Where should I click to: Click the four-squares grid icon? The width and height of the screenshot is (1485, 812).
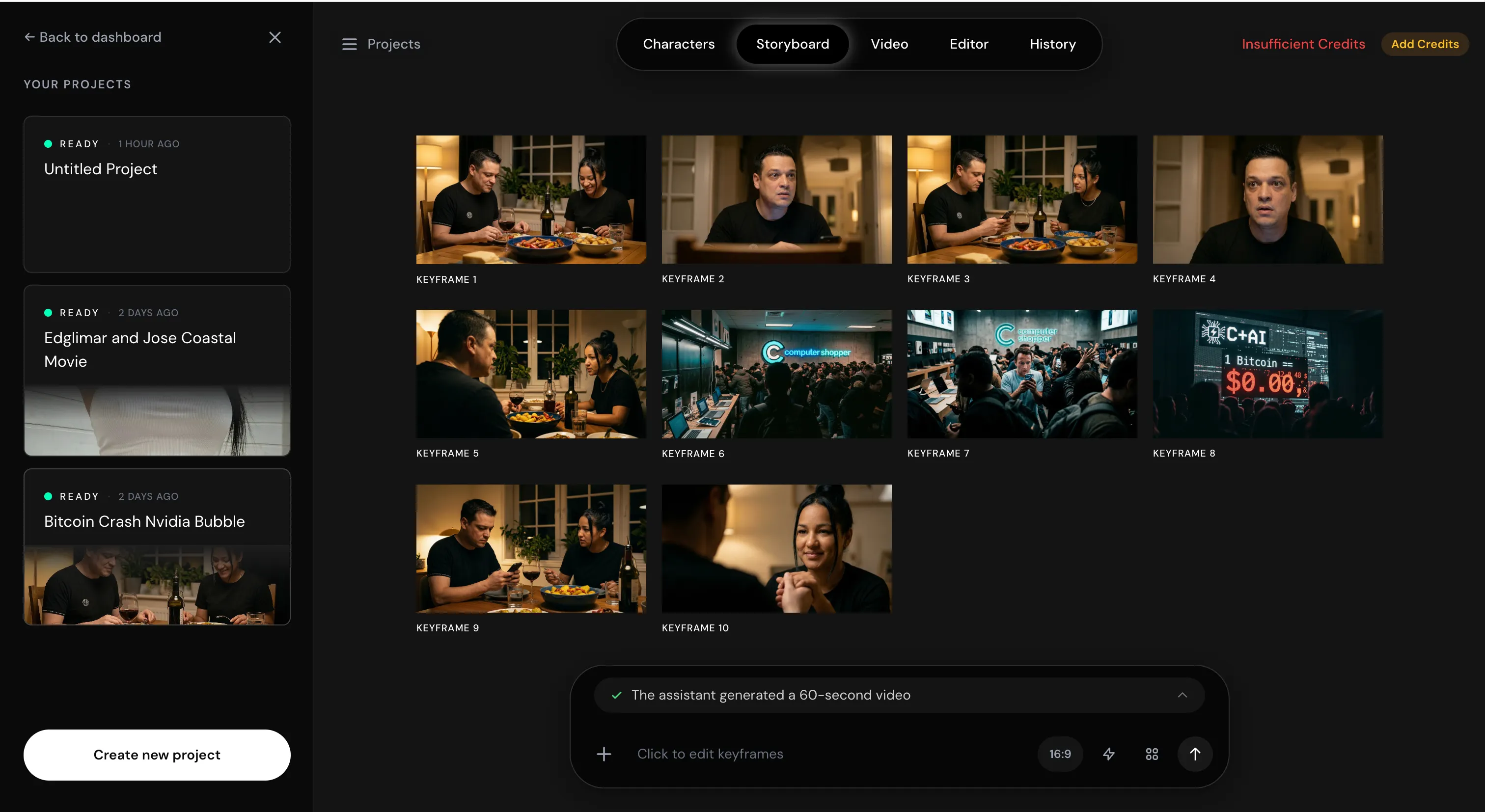(1151, 754)
